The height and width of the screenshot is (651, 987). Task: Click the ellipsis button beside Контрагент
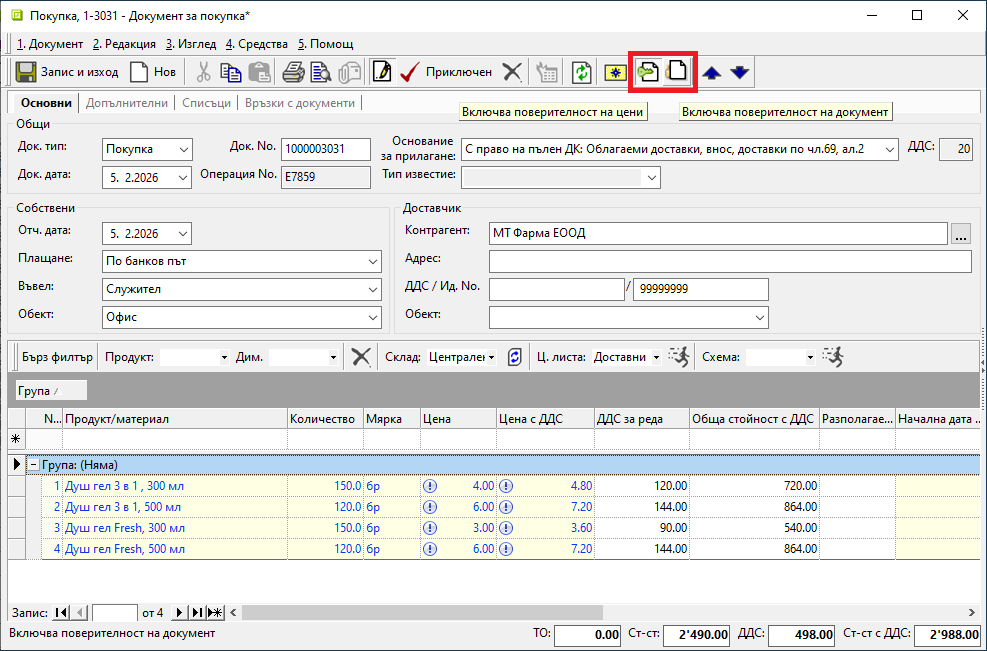(961, 234)
